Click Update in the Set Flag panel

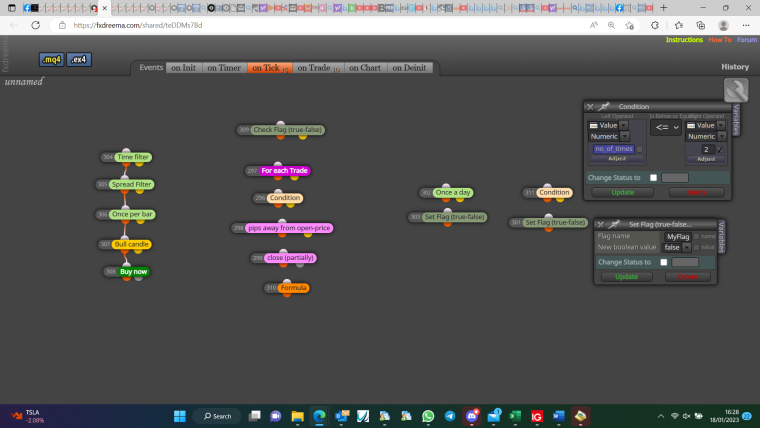(x=626, y=277)
